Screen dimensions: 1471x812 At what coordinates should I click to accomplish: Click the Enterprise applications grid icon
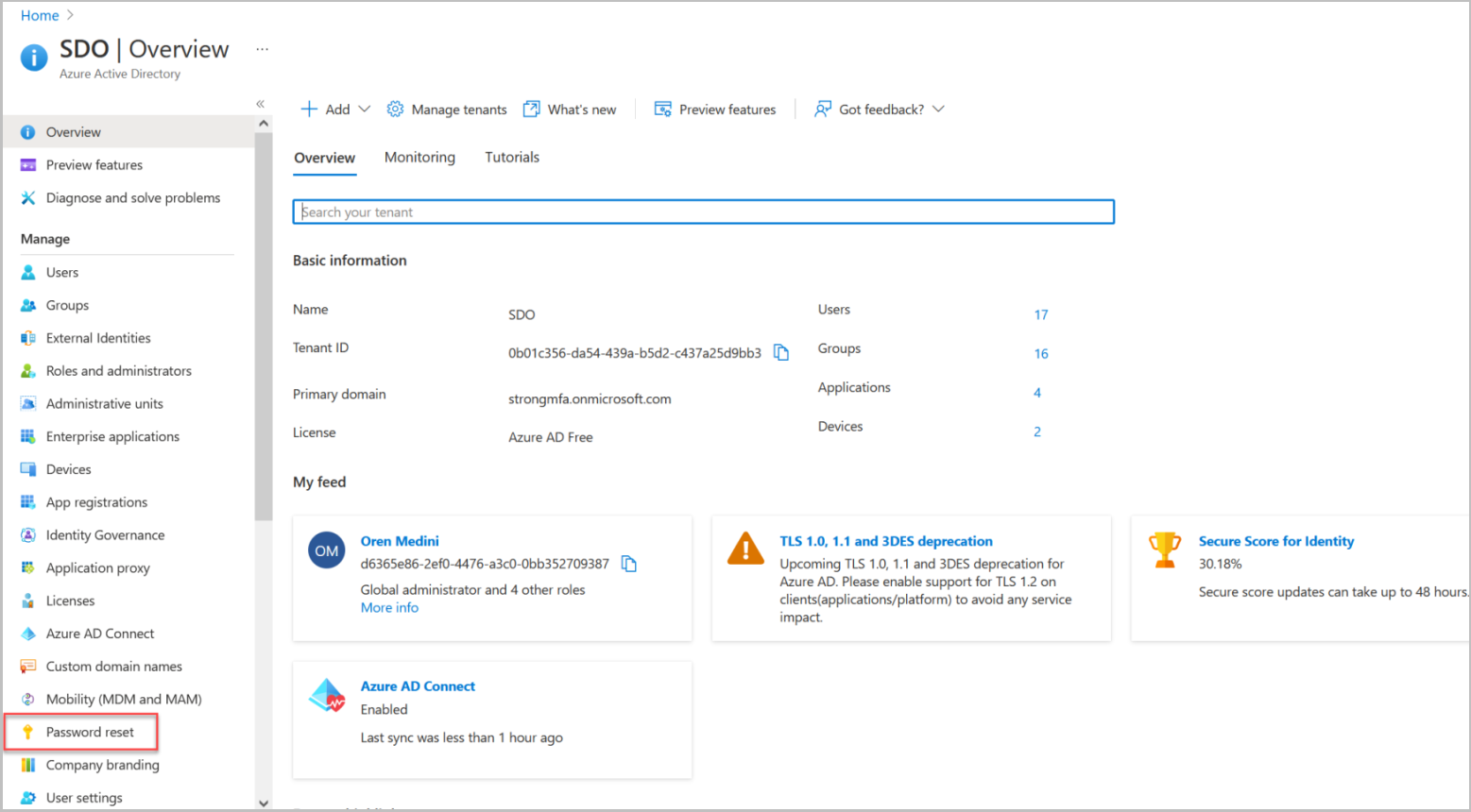pos(28,437)
